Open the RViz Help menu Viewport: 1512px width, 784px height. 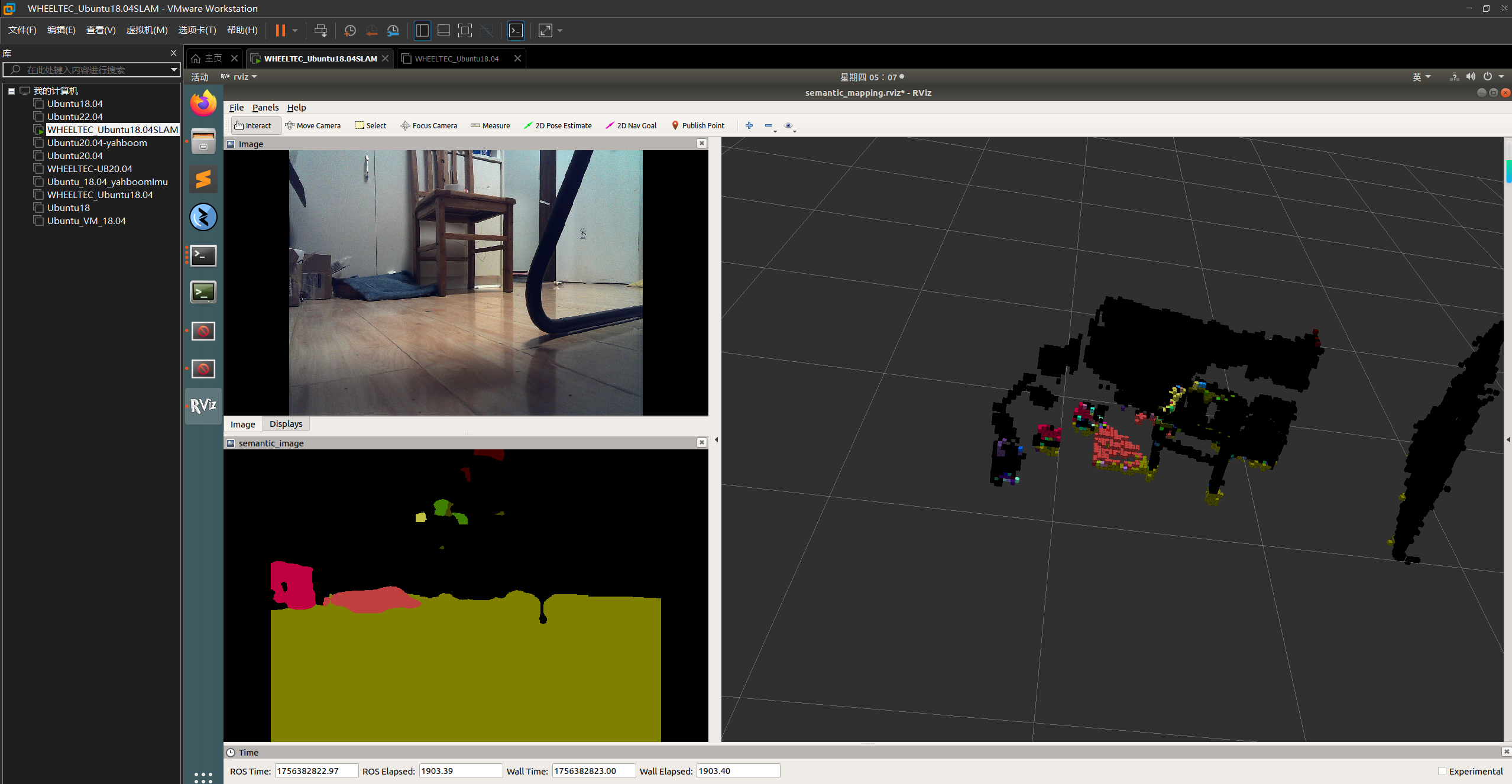pyautogui.click(x=296, y=108)
